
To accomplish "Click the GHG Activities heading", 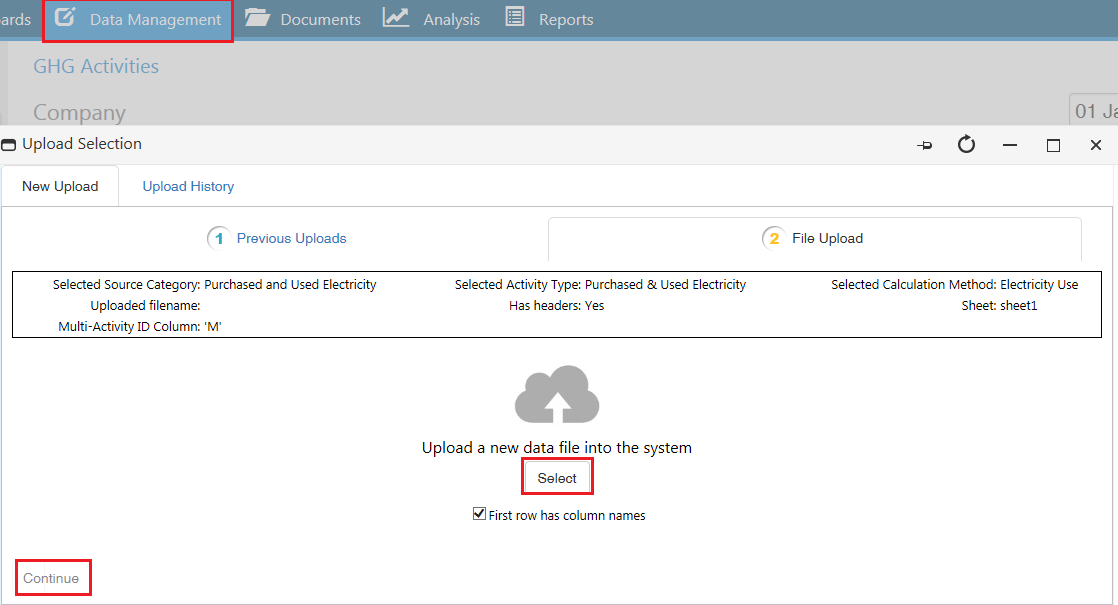I will click(x=95, y=66).
